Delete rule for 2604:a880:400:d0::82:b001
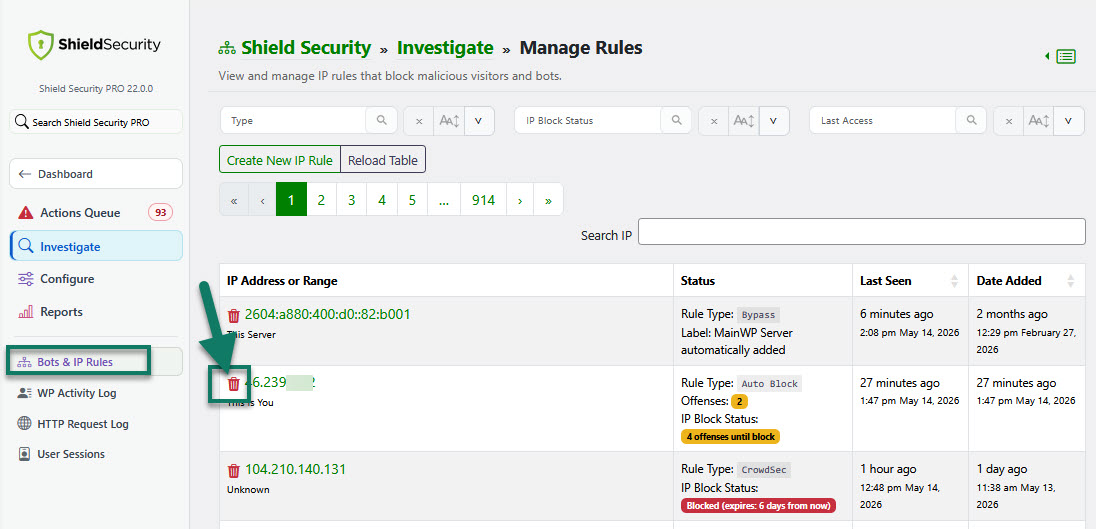1096x529 pixels. coord(234,315)
